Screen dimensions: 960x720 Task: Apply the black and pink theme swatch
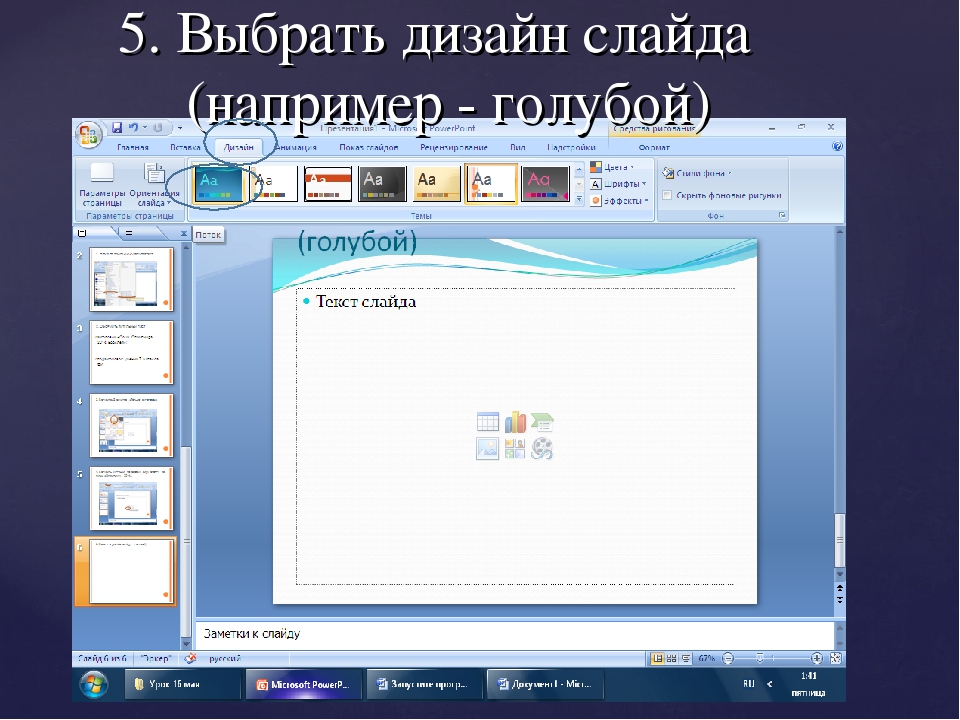(x=546, y=184)
